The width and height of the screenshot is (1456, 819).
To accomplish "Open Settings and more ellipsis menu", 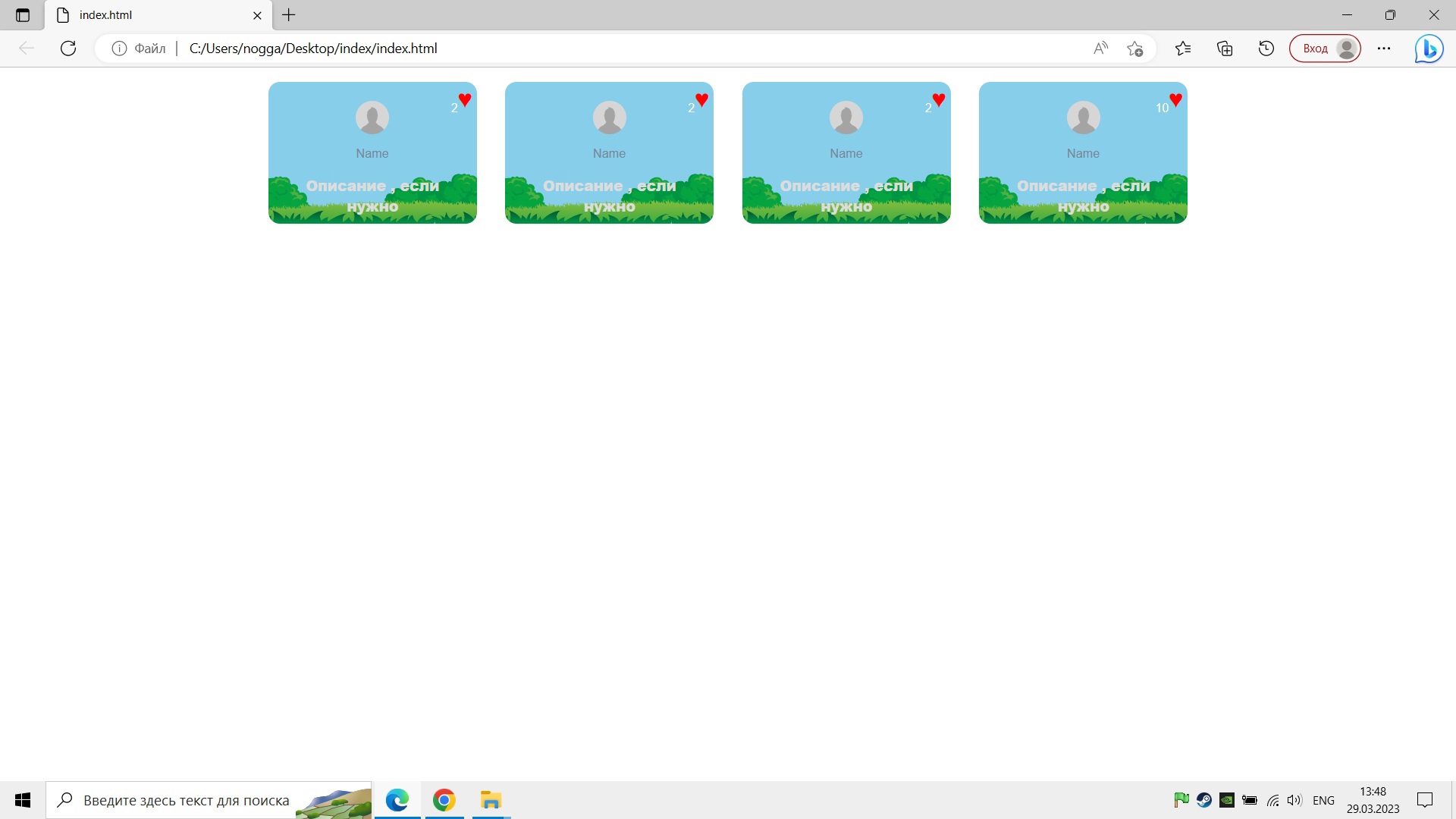I will (1384, 49).
